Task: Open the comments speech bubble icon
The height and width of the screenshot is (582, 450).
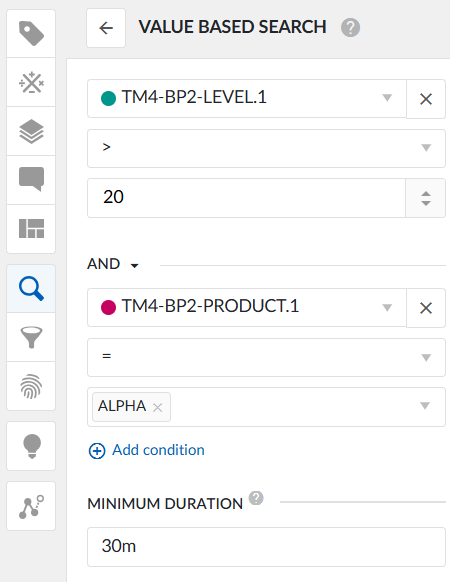Action: click(31, 180)
